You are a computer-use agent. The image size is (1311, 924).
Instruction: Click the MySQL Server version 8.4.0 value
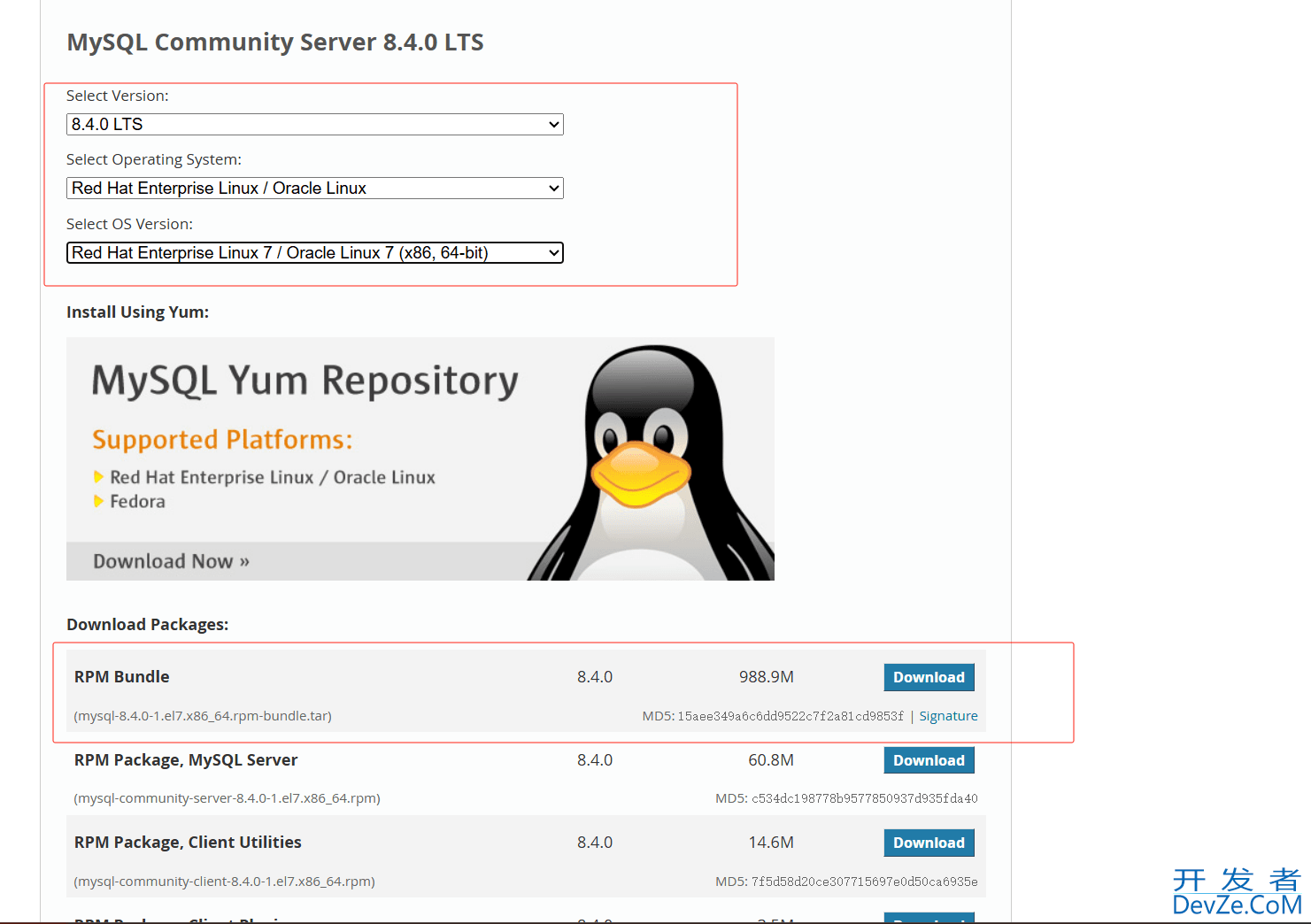595,760
